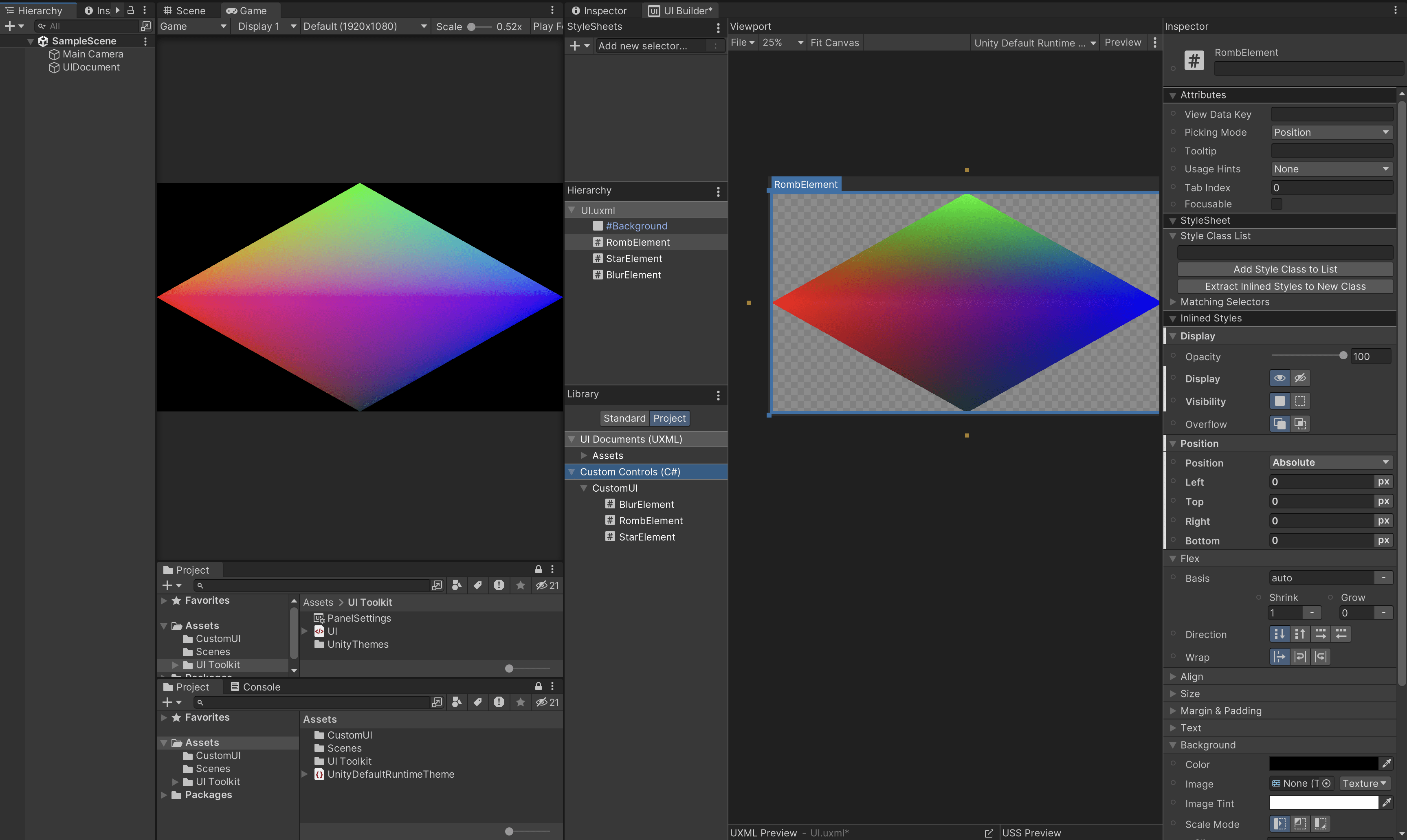
Task: Open Unity Default Runtime theme dropdown
Action: click(x=1035, y=42)
